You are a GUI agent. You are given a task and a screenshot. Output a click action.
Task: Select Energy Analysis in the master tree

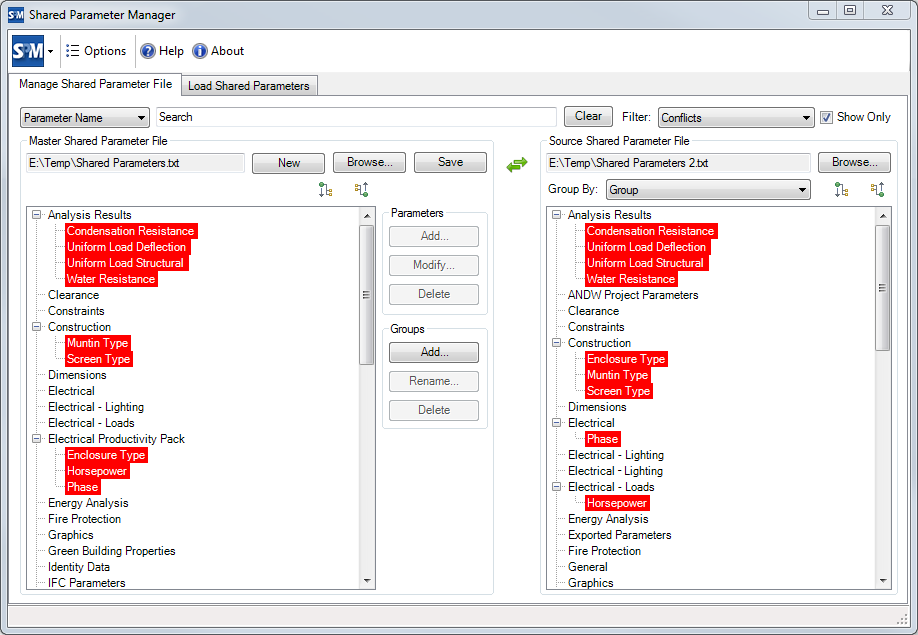88,503
